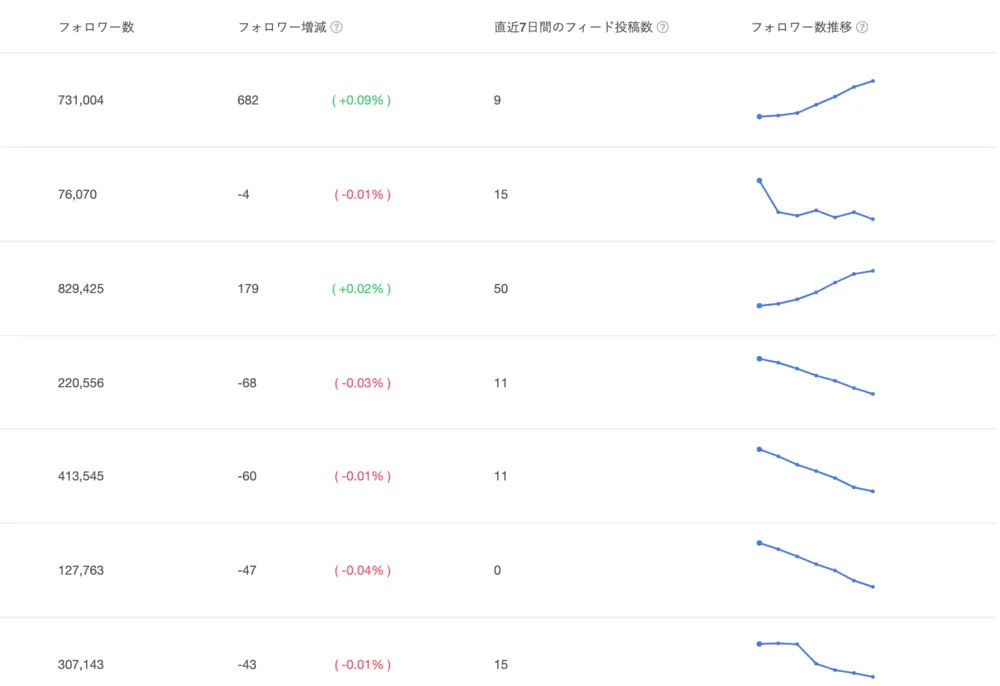Viewport: 1000px width, 686px height.
Task: Click the 731,004 follower count cell
Action: 81,100
